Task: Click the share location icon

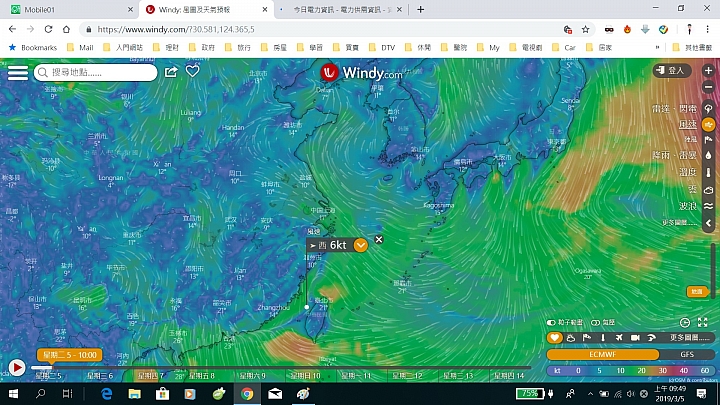Action: pyautogui.click(x=171, y=72)
